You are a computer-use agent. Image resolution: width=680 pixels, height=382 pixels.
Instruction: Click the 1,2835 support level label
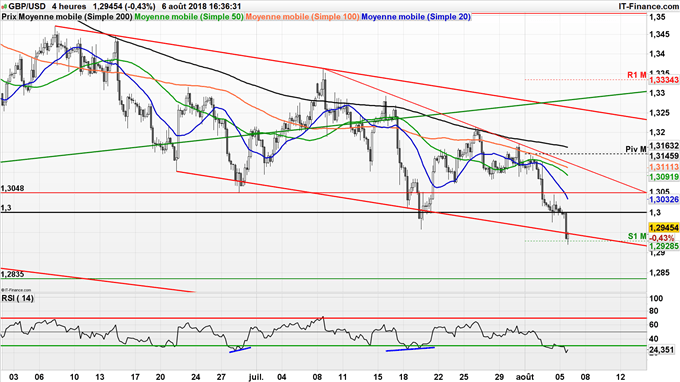[13, 274]
